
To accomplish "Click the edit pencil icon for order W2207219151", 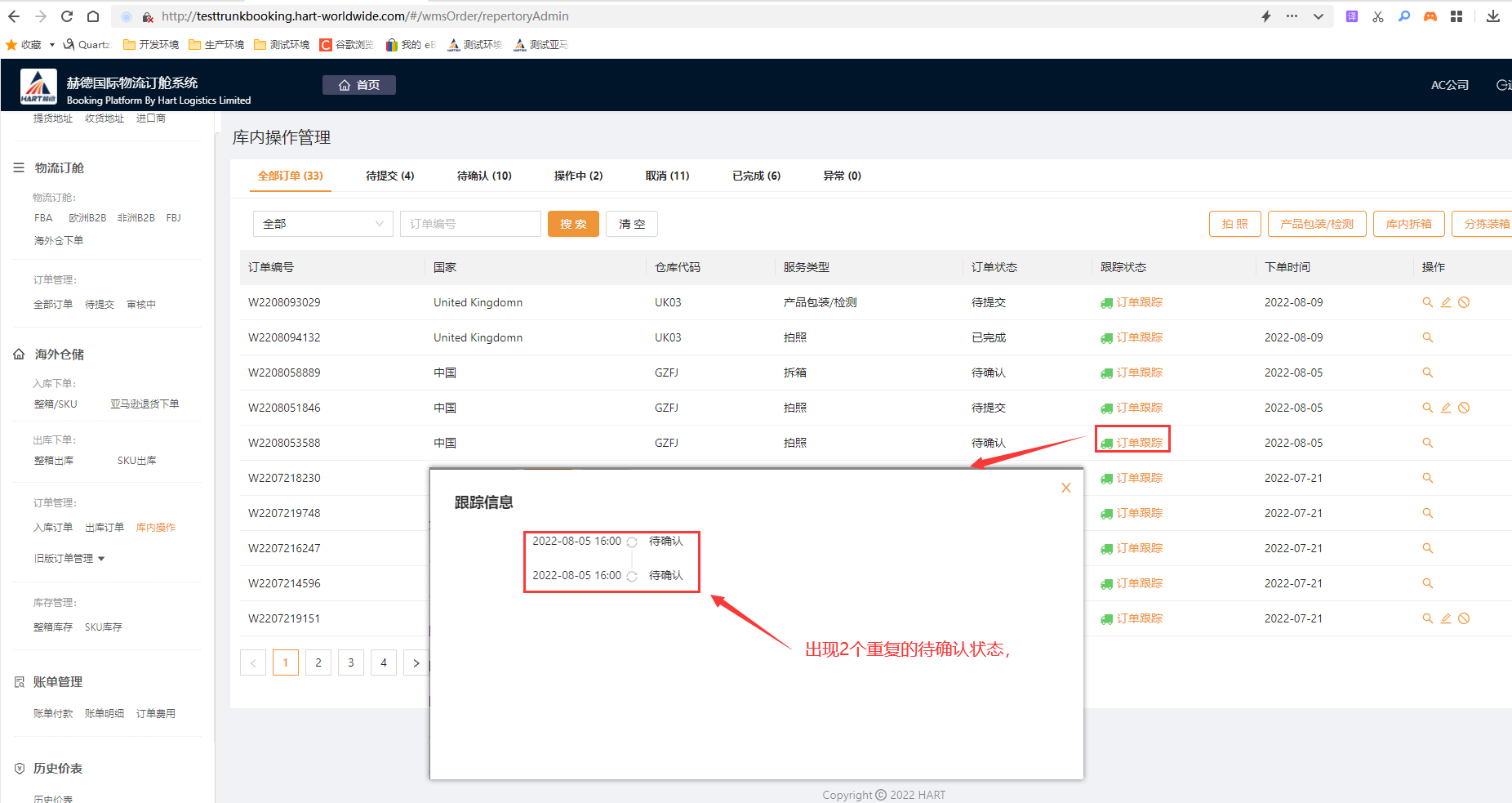I will pyautogui.click(x=1445, y=618).
